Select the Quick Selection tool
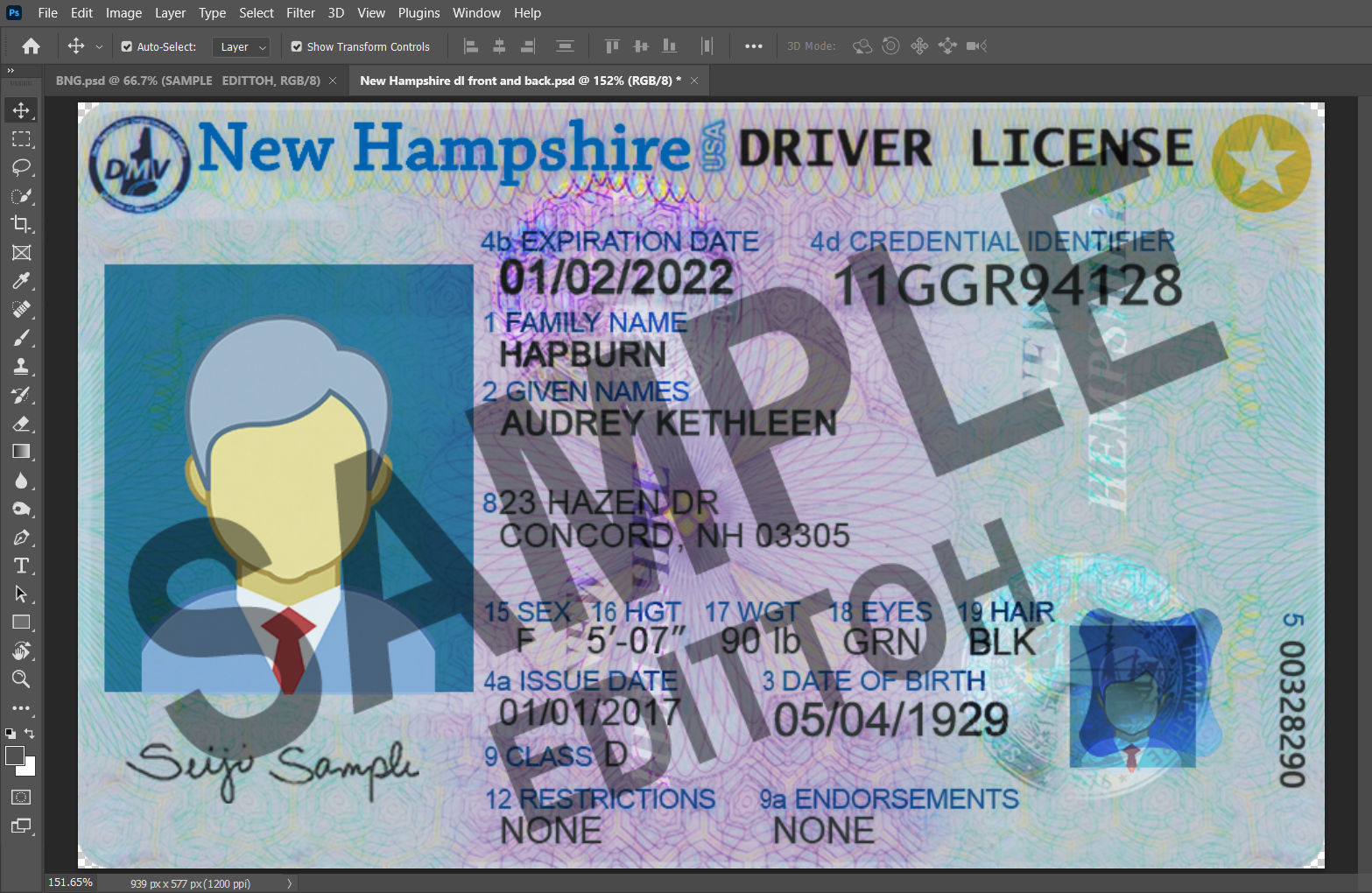The image size is (1372, 893). click(x=21, y=196)
